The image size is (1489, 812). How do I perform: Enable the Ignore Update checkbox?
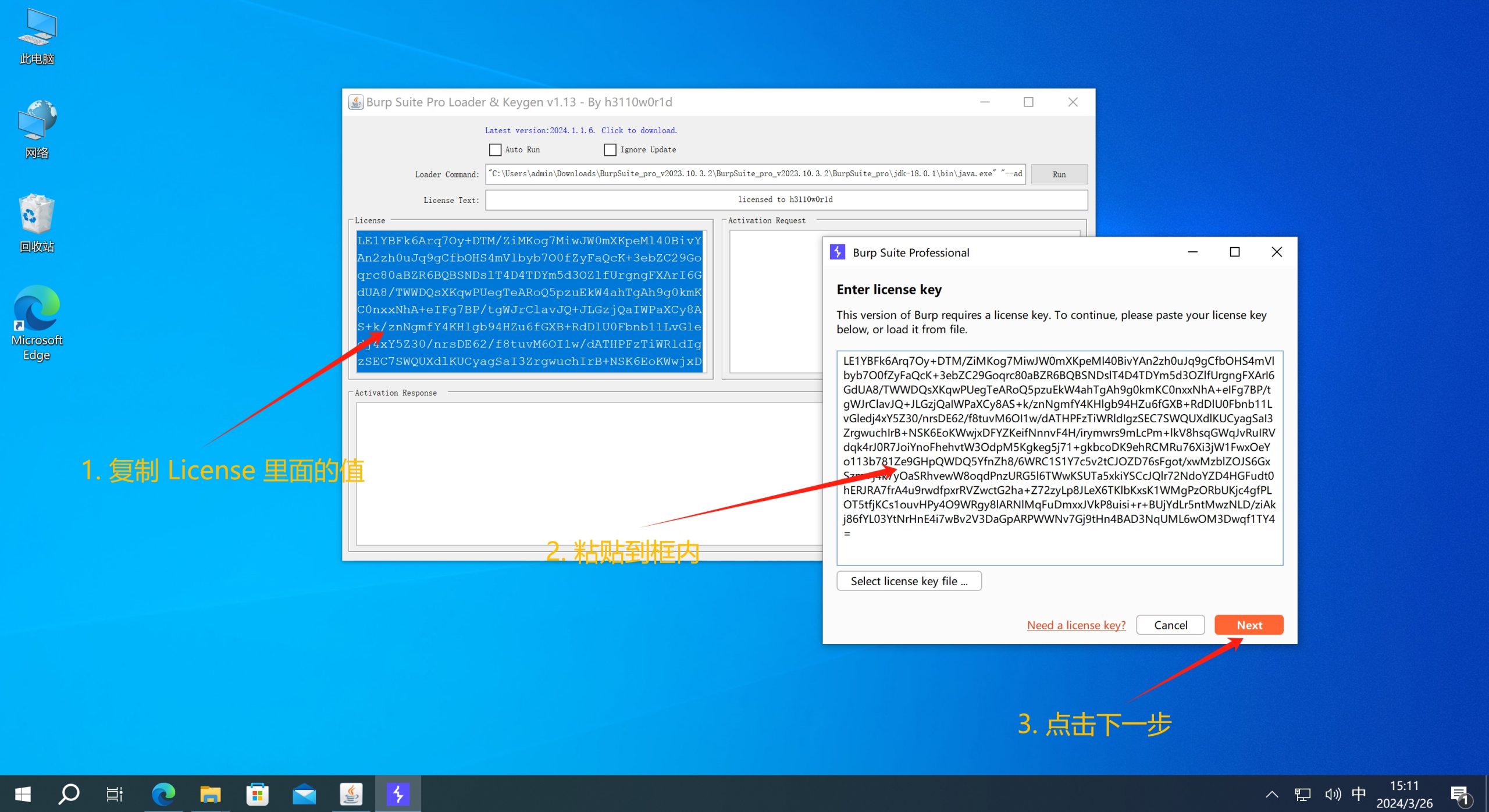(610, 149)
